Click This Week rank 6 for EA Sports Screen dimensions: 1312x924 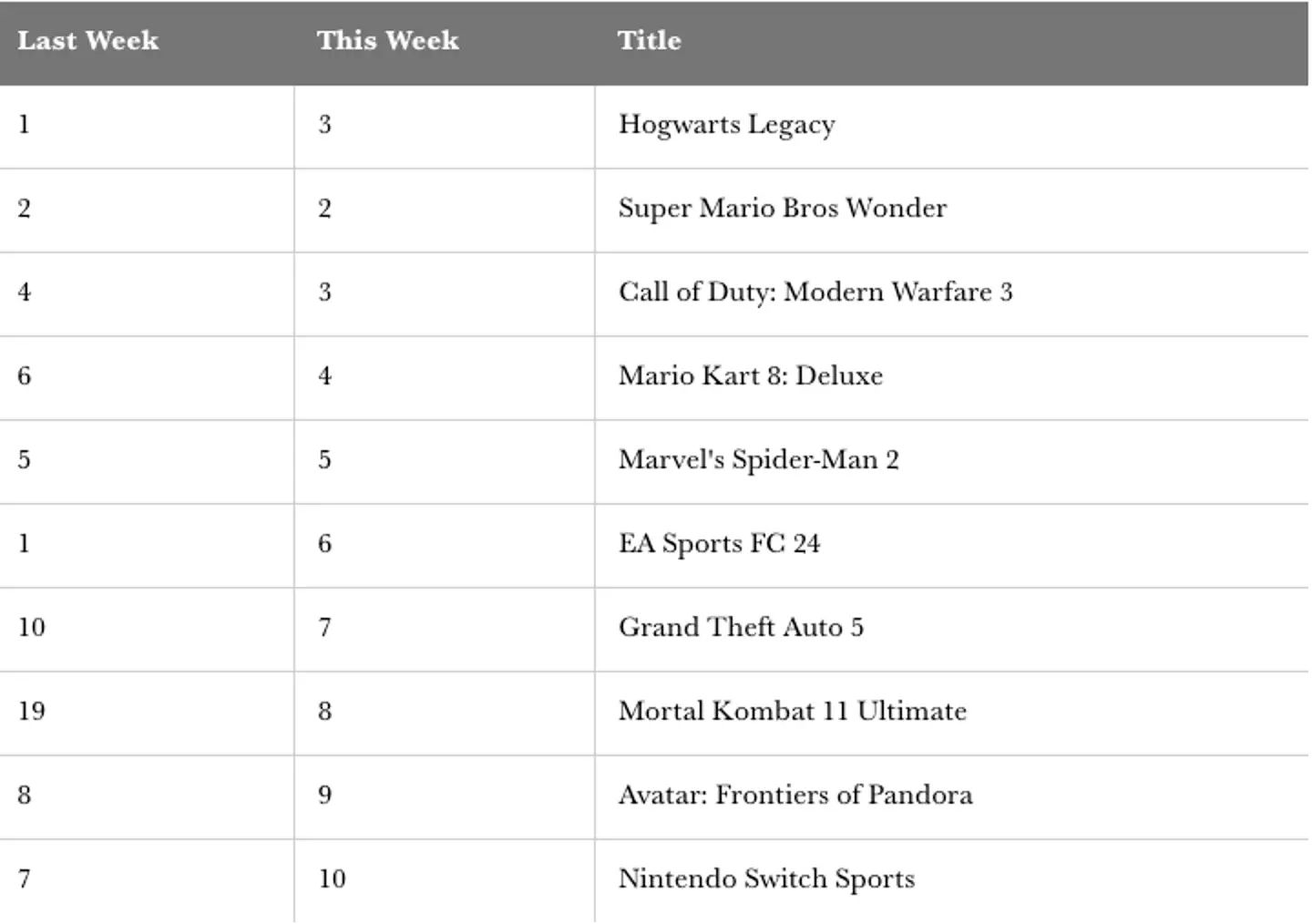click(x=324, y=544)
